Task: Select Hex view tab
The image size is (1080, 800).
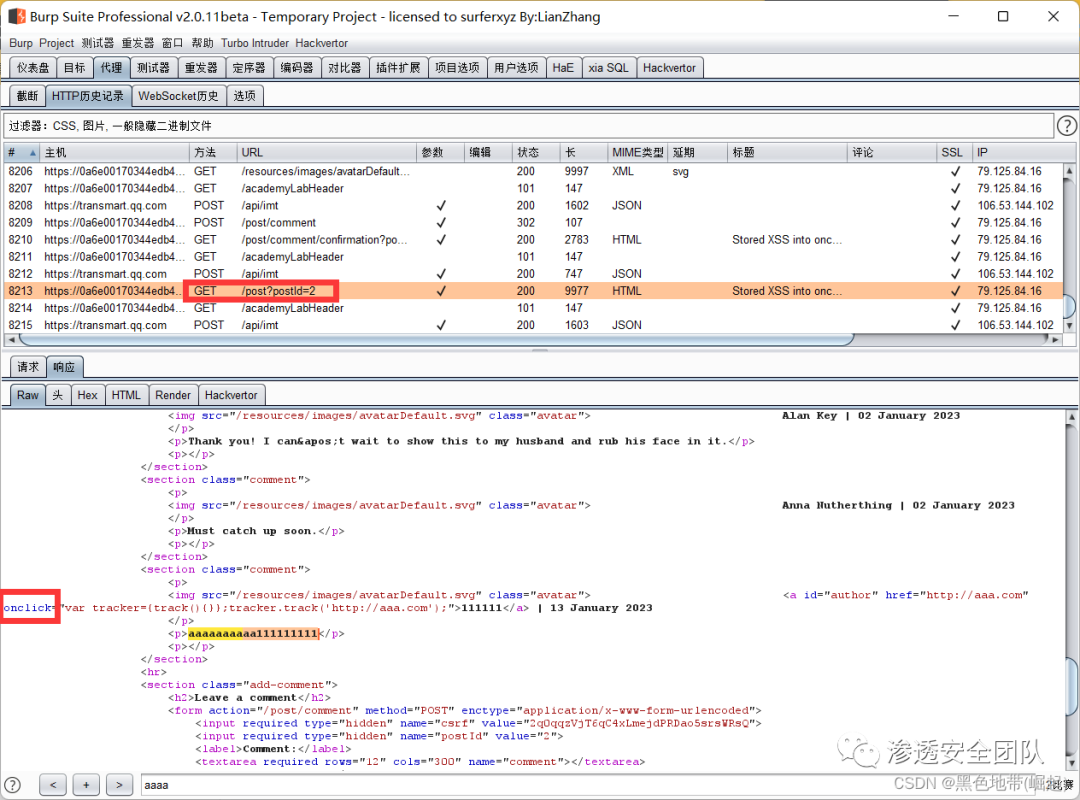Action: click(x=87, y=395)
